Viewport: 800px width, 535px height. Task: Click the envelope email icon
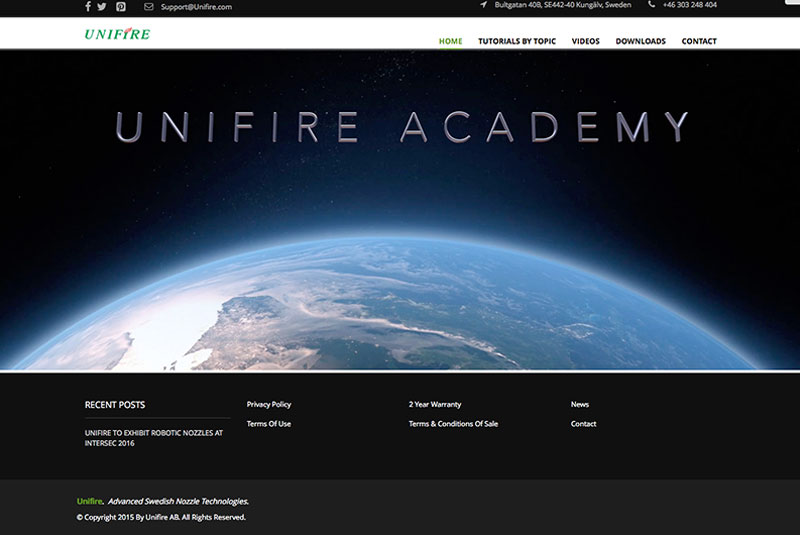148,7
